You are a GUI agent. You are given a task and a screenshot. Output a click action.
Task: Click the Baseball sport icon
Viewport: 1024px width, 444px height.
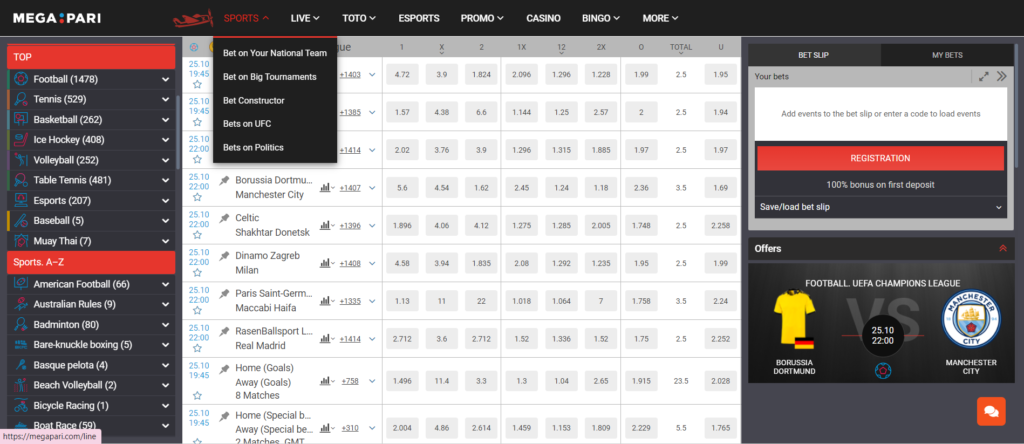point(21,221)
